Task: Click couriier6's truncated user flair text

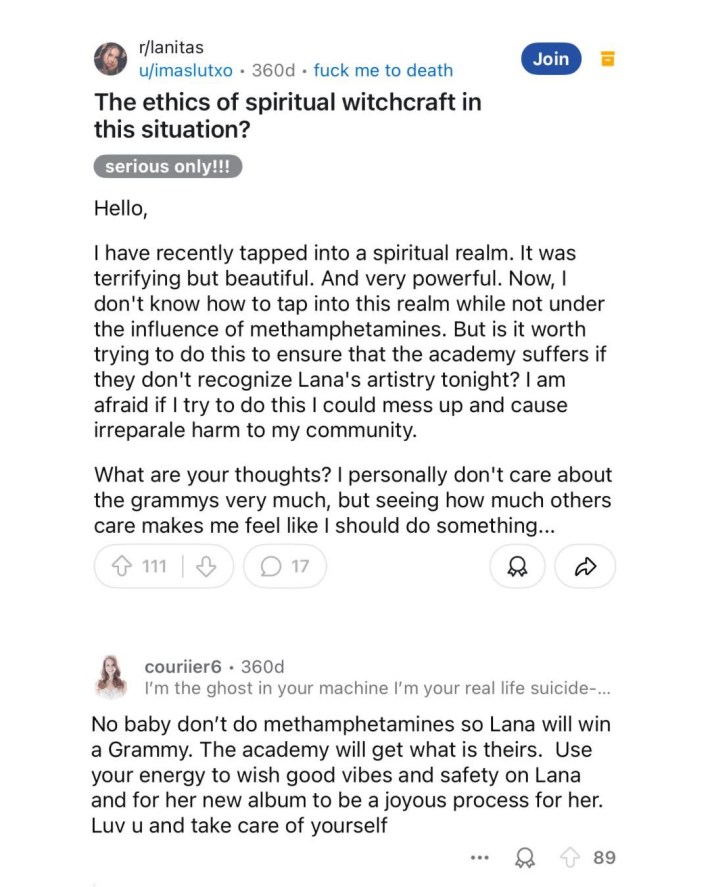Action: pos(378,688)
